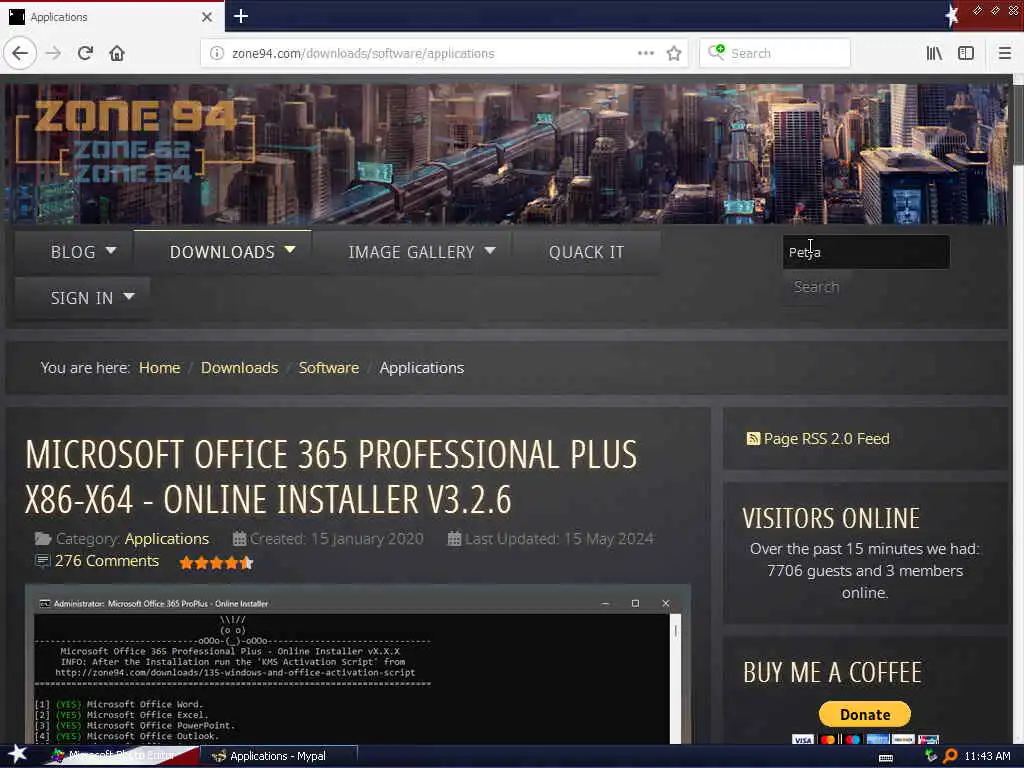Go to the Home breadcrumb link
This screenshot has height=768, width=1024.
point(159,368)
